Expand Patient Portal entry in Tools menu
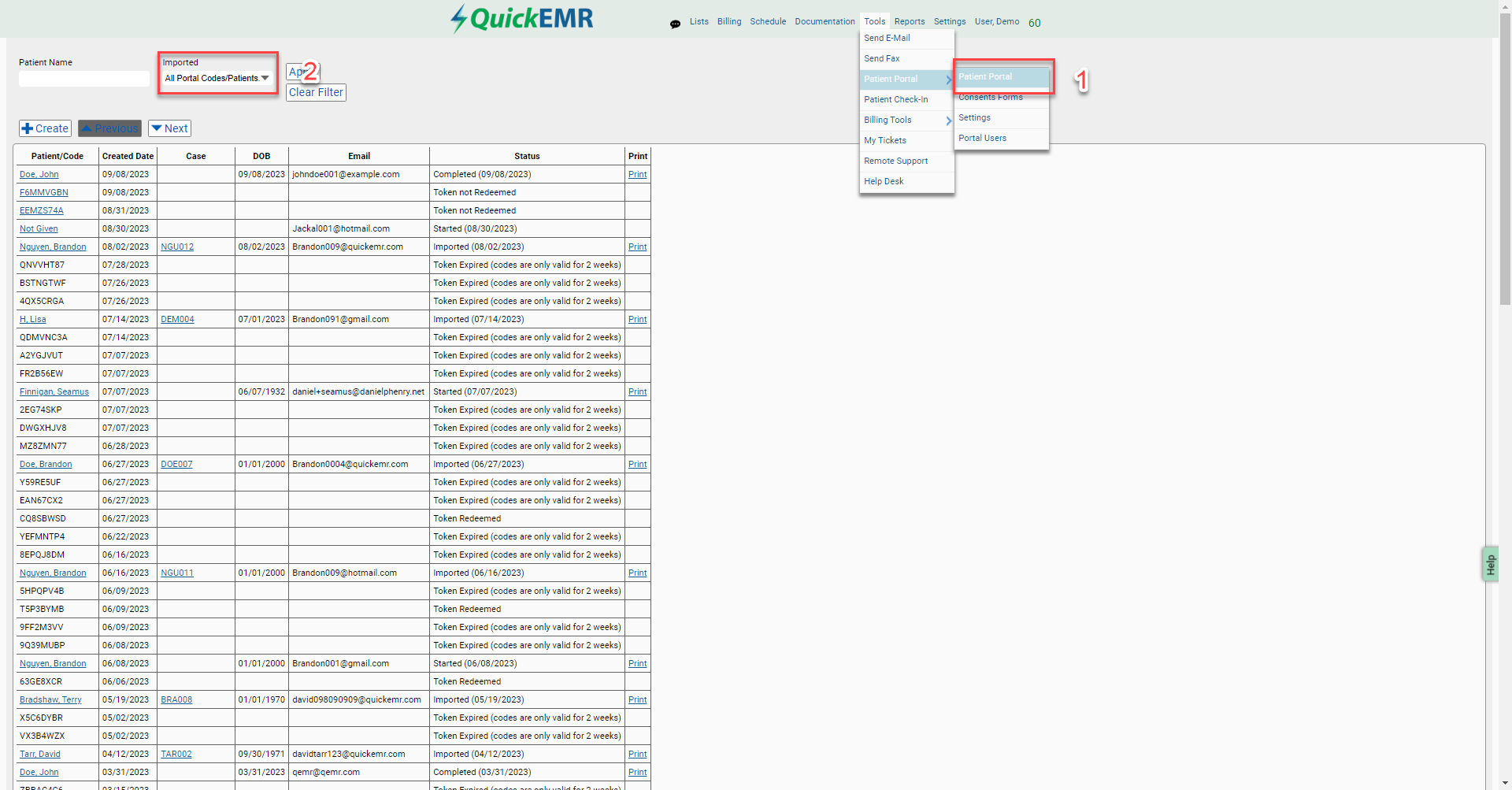The width and height of the screenshot is (1512, 790). coord(907,79)
